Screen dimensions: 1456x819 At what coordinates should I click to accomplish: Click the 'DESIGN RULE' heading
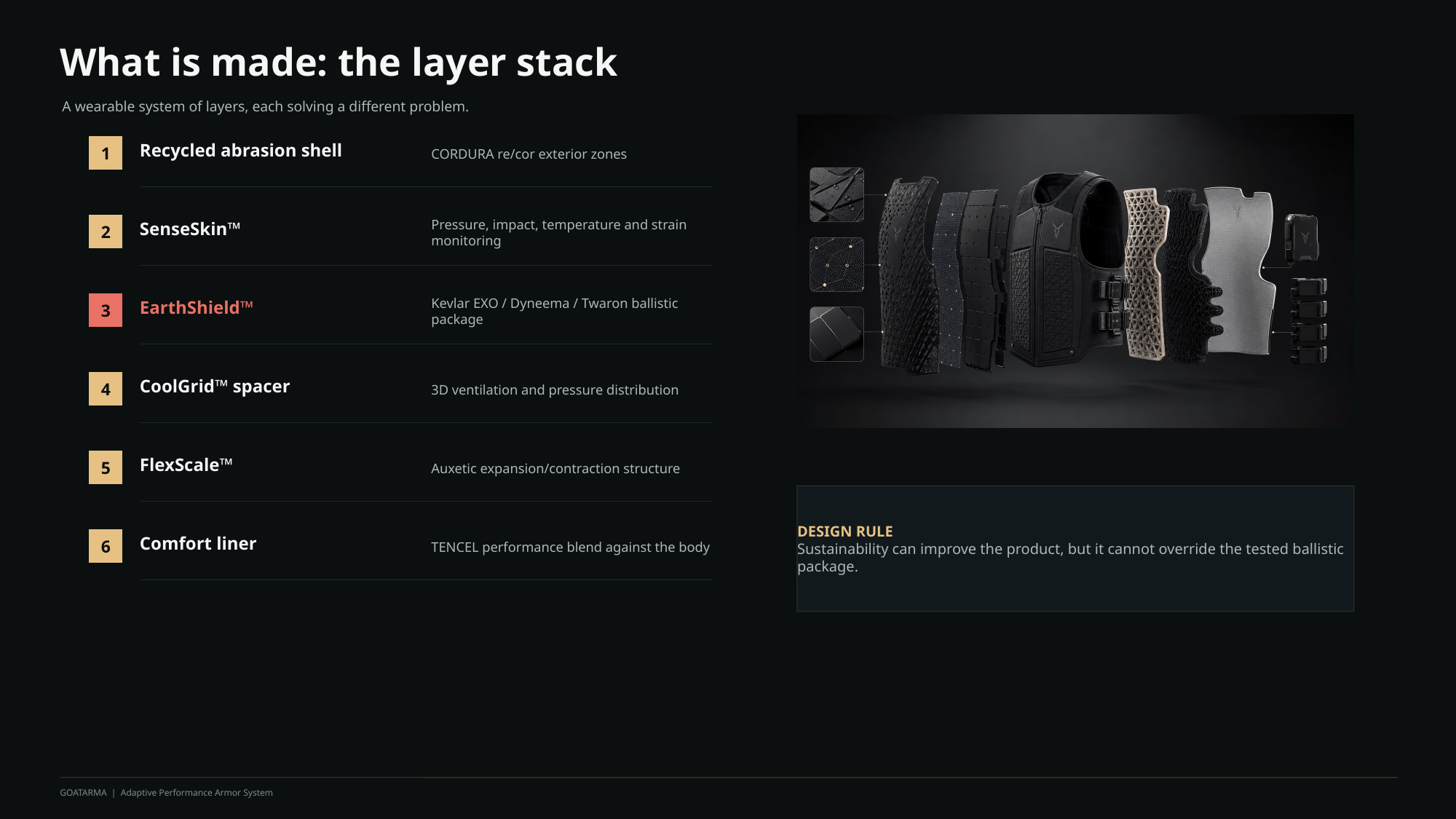point(844,531)
